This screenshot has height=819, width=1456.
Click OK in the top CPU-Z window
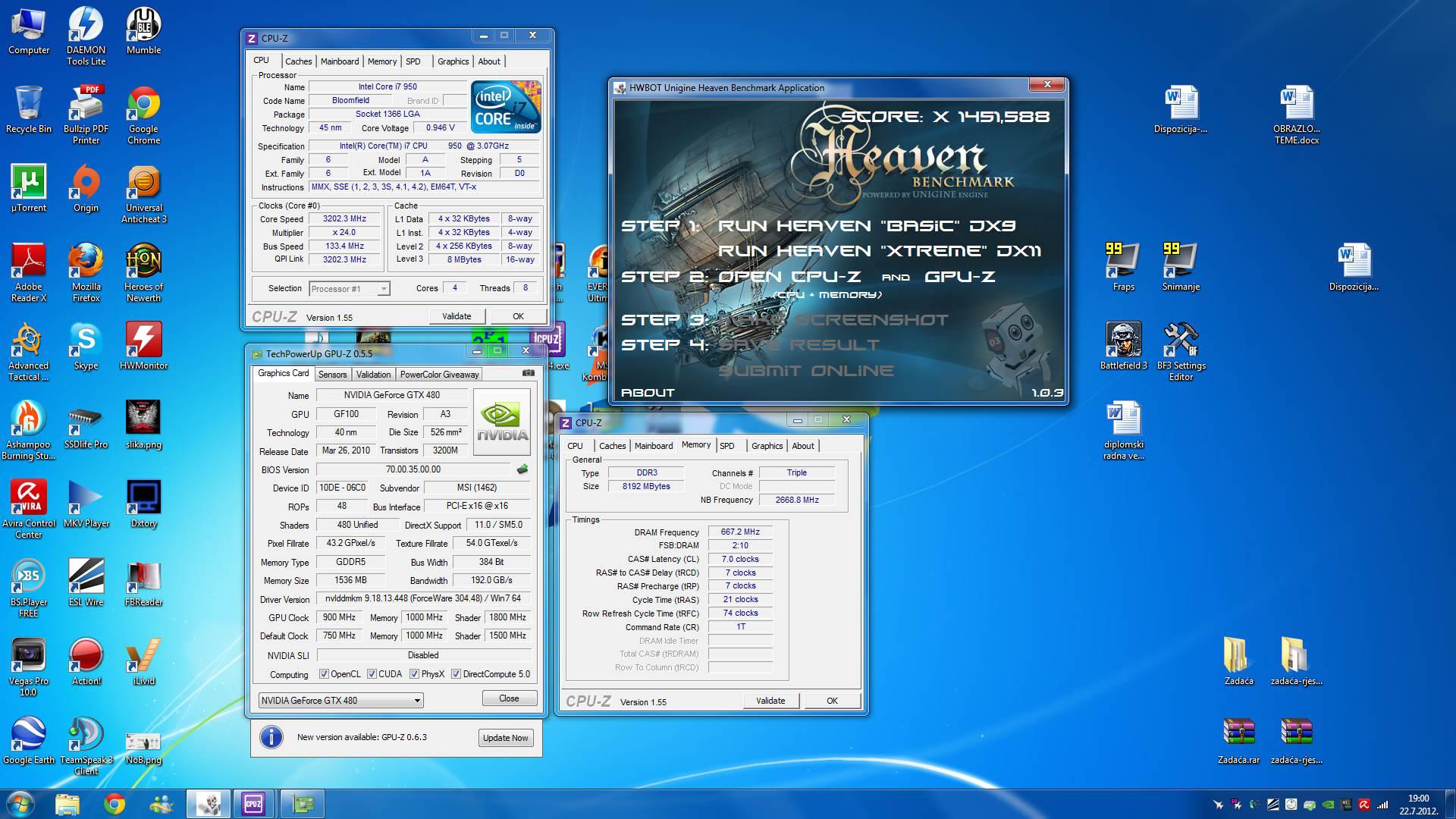pos(518,316)
